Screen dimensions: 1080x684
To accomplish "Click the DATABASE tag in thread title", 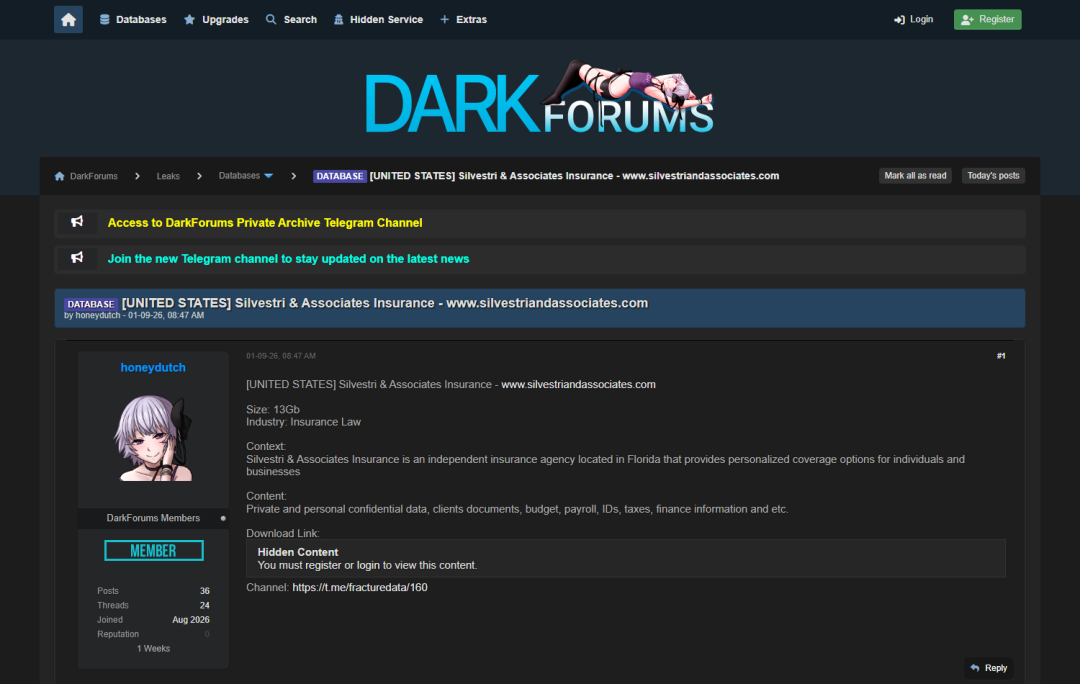I will tap(90, 304).
